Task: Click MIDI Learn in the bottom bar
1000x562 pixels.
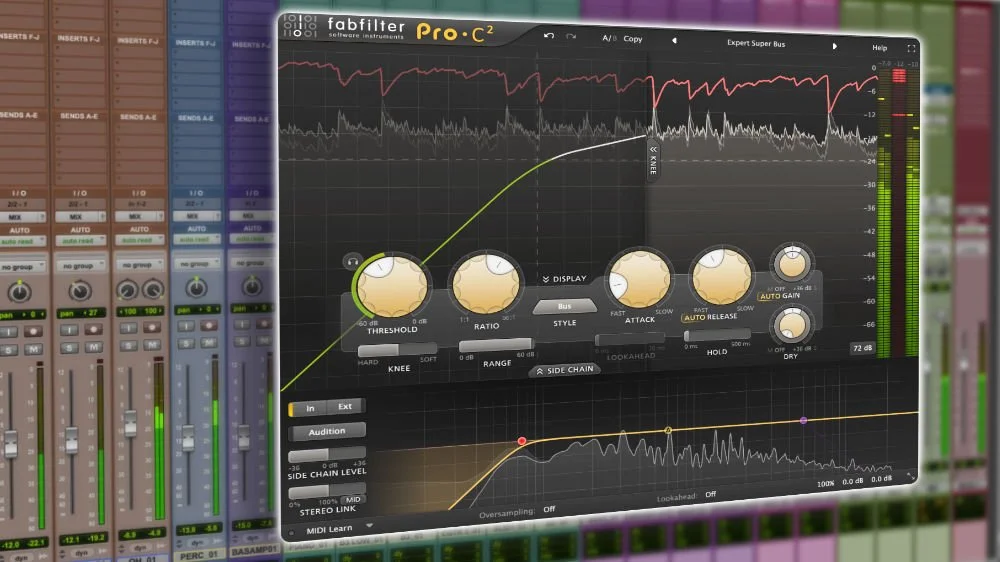Action: coord(329,529)
